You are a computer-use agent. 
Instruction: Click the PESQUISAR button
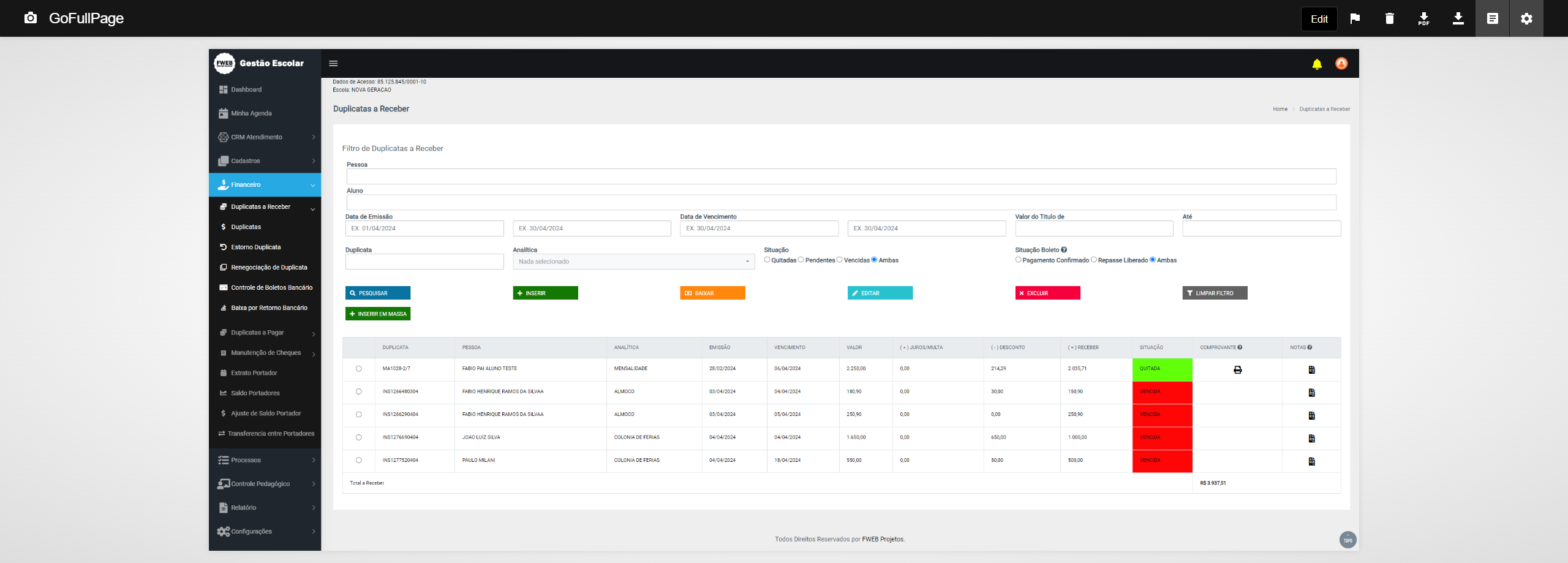pyautogui.click(x=377, y=293)
